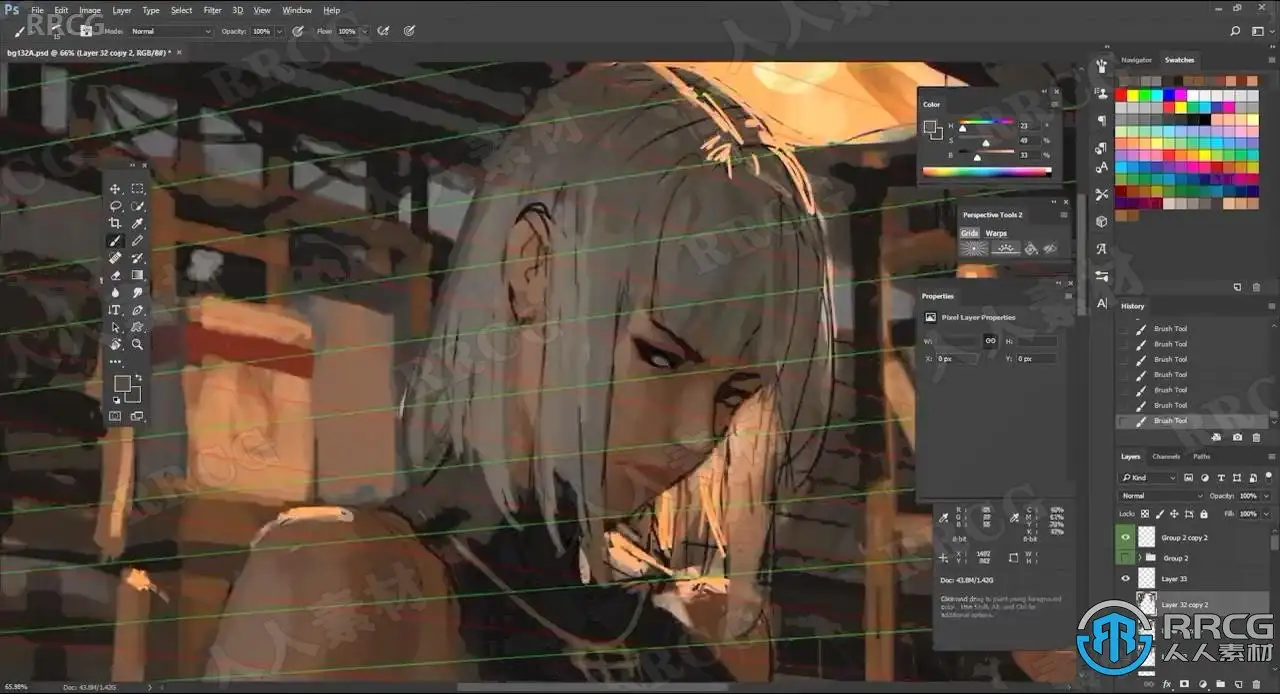
Task: Open the Filter menu
Action: click(x=212, y=10)
